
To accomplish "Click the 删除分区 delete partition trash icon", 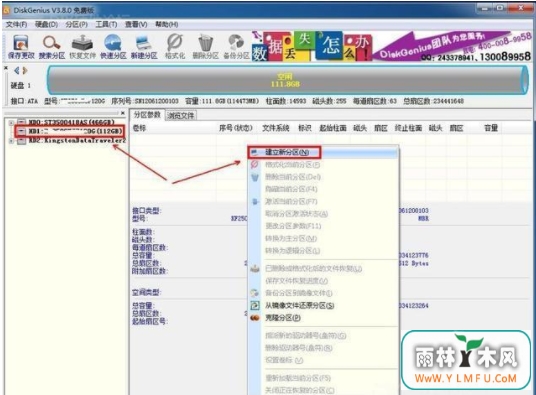I will tap(205, 47).
